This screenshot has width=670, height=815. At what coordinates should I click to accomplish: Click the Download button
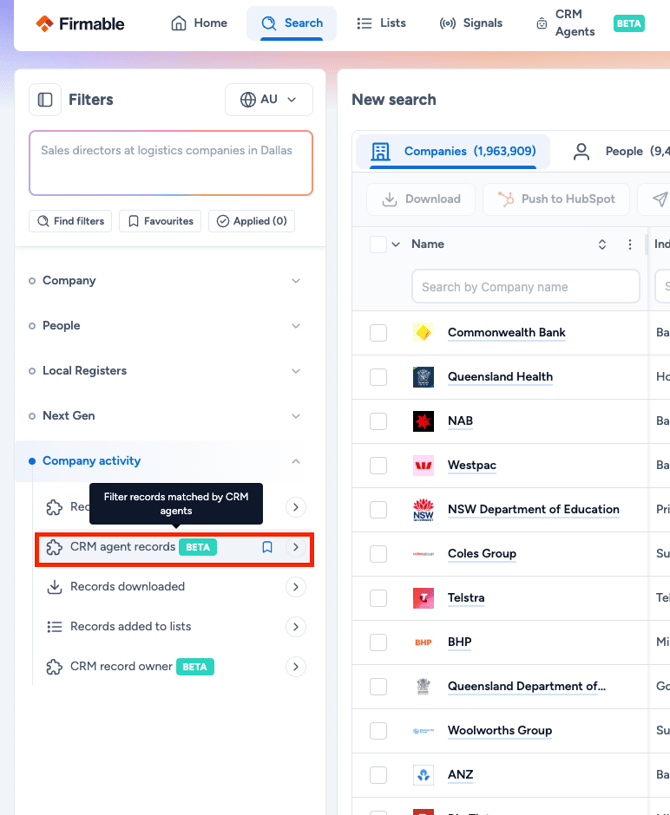[x=421, y=199]
